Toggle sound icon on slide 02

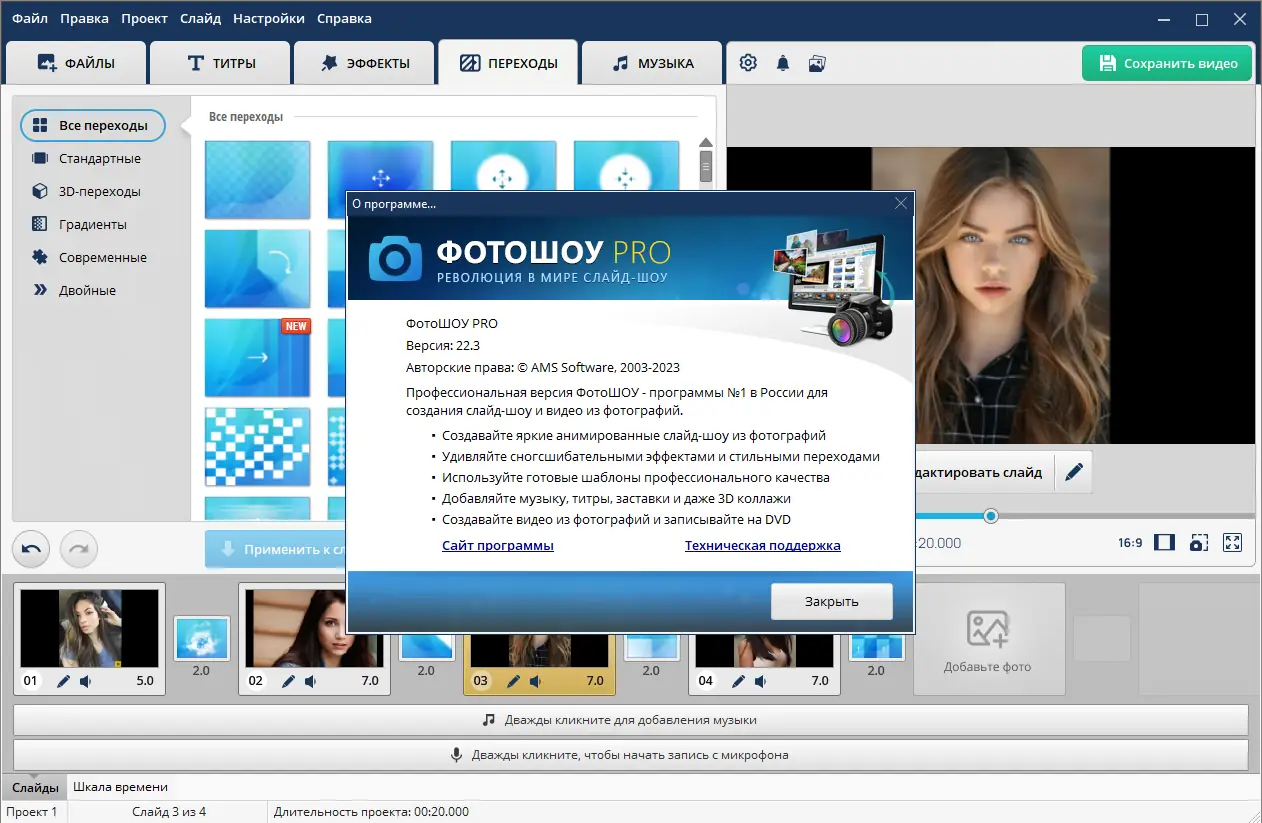[x=311, y=681]
